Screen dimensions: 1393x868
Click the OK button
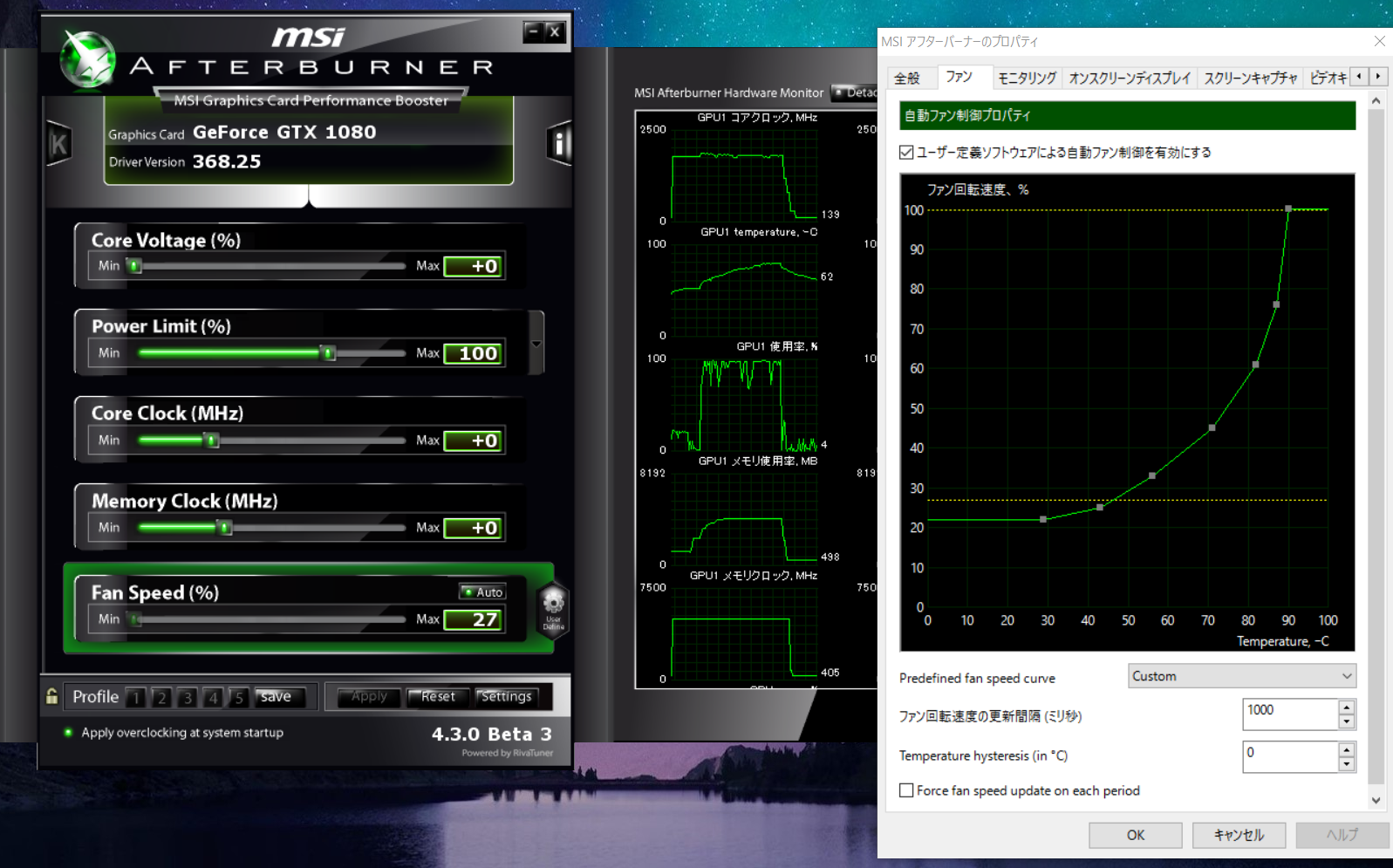pos(1135,835)
